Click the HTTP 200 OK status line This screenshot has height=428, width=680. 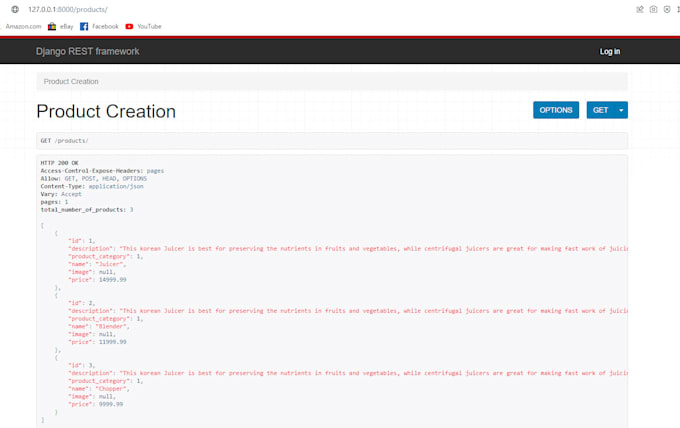[x=59, y=163]
